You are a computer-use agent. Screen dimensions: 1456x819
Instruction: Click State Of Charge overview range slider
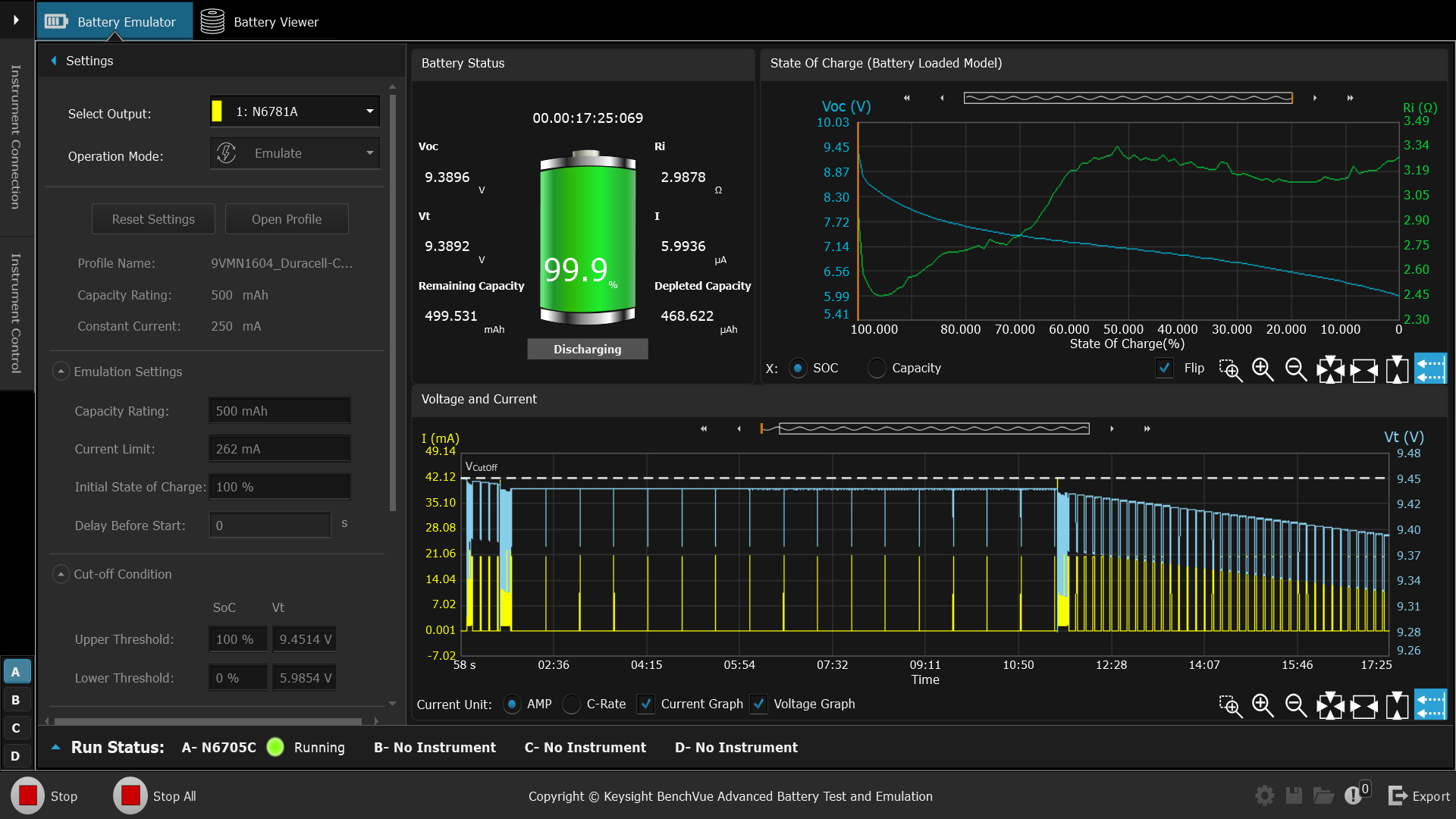coord(1128,98)
